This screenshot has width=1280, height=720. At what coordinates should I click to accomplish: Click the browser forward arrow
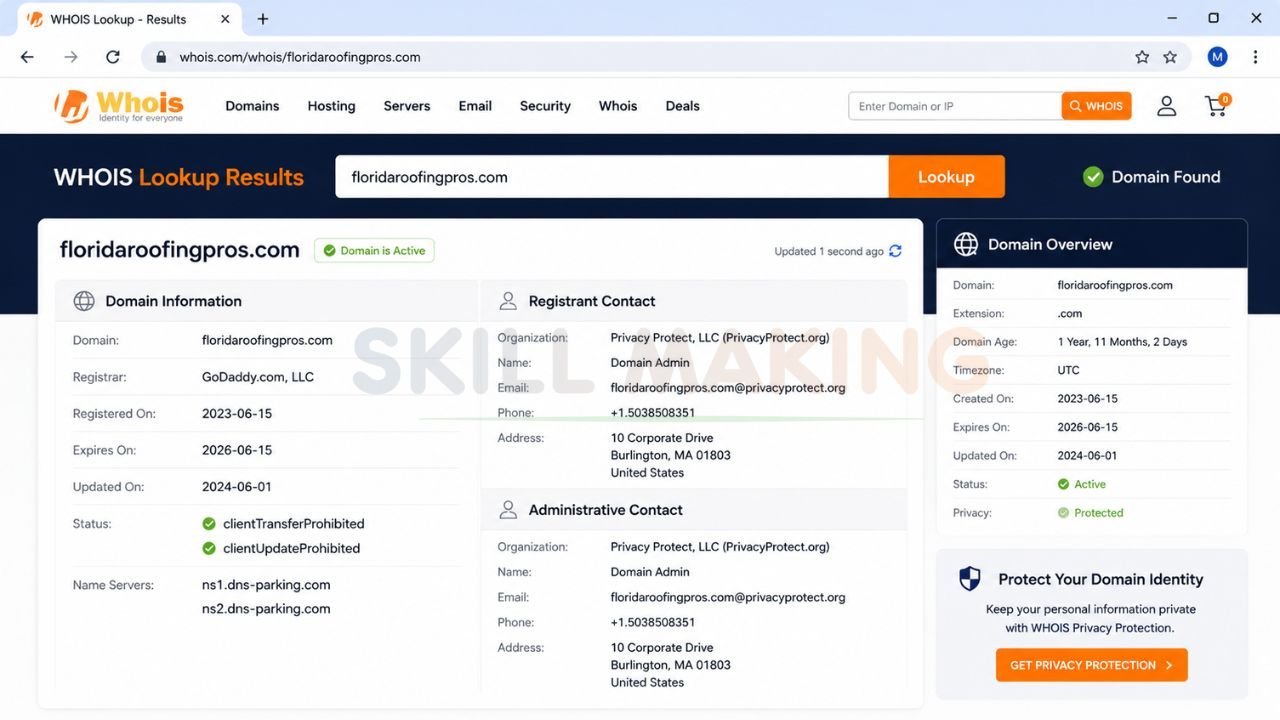(70, 57)
